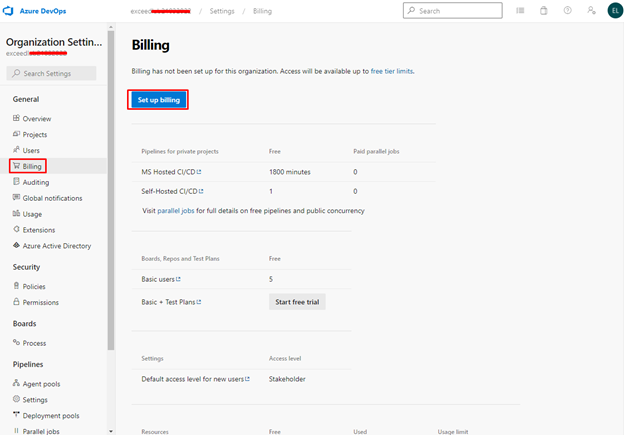Viewport: 624px width, 435px height.
Task: Open Overview settings page
Action: coord(37,119)
